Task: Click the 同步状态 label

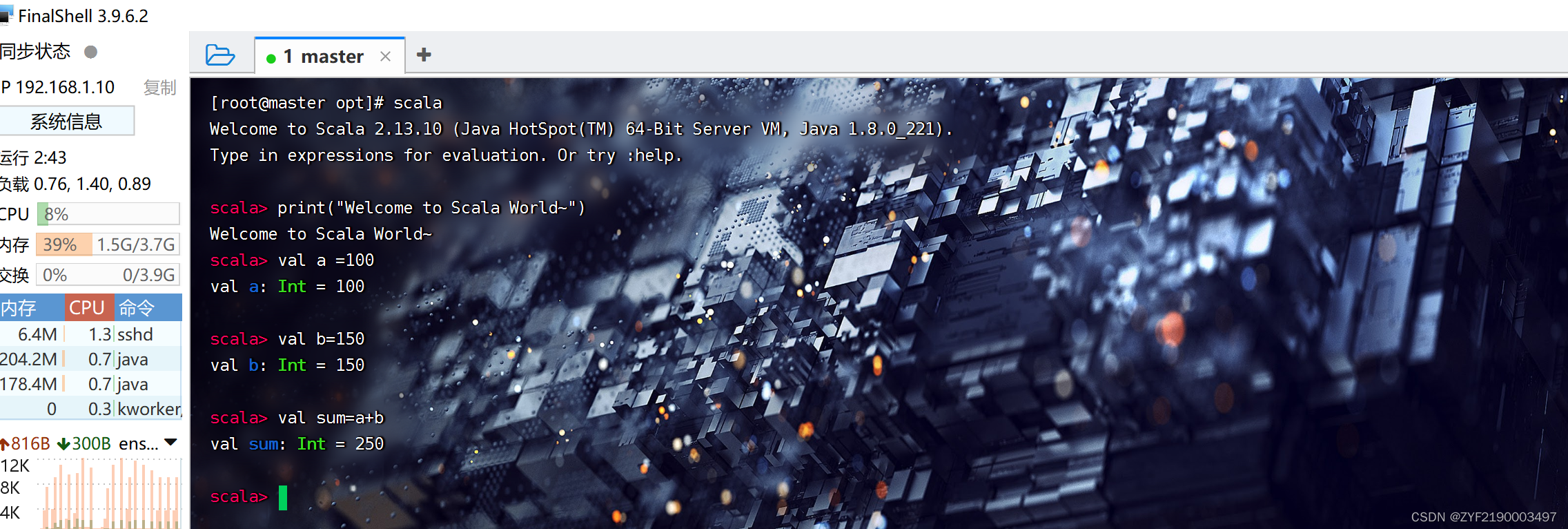Action: [35, 51]
